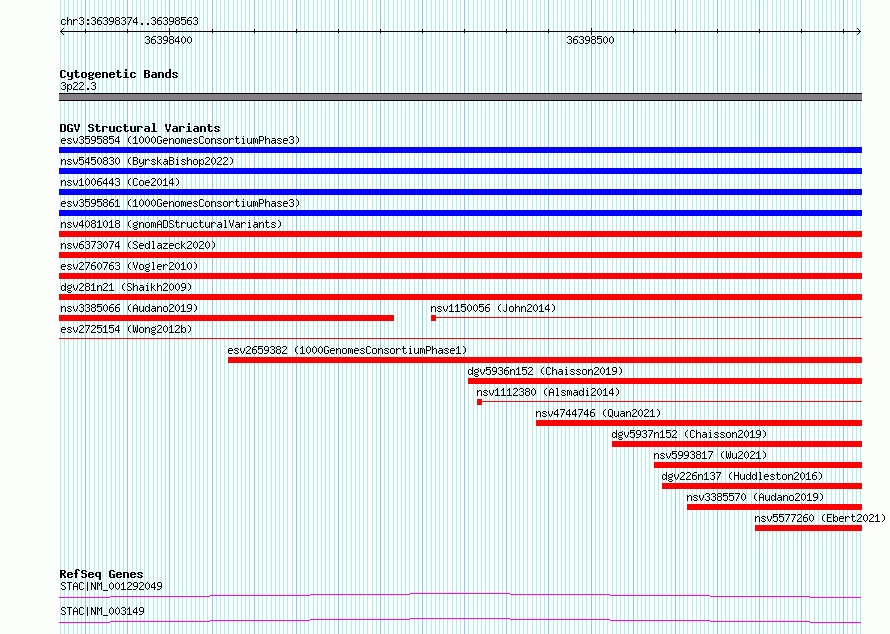Select nsv6373074 (Sedlazeck2020) variant label
Screen dimensions: 890x634
(138, 245)
